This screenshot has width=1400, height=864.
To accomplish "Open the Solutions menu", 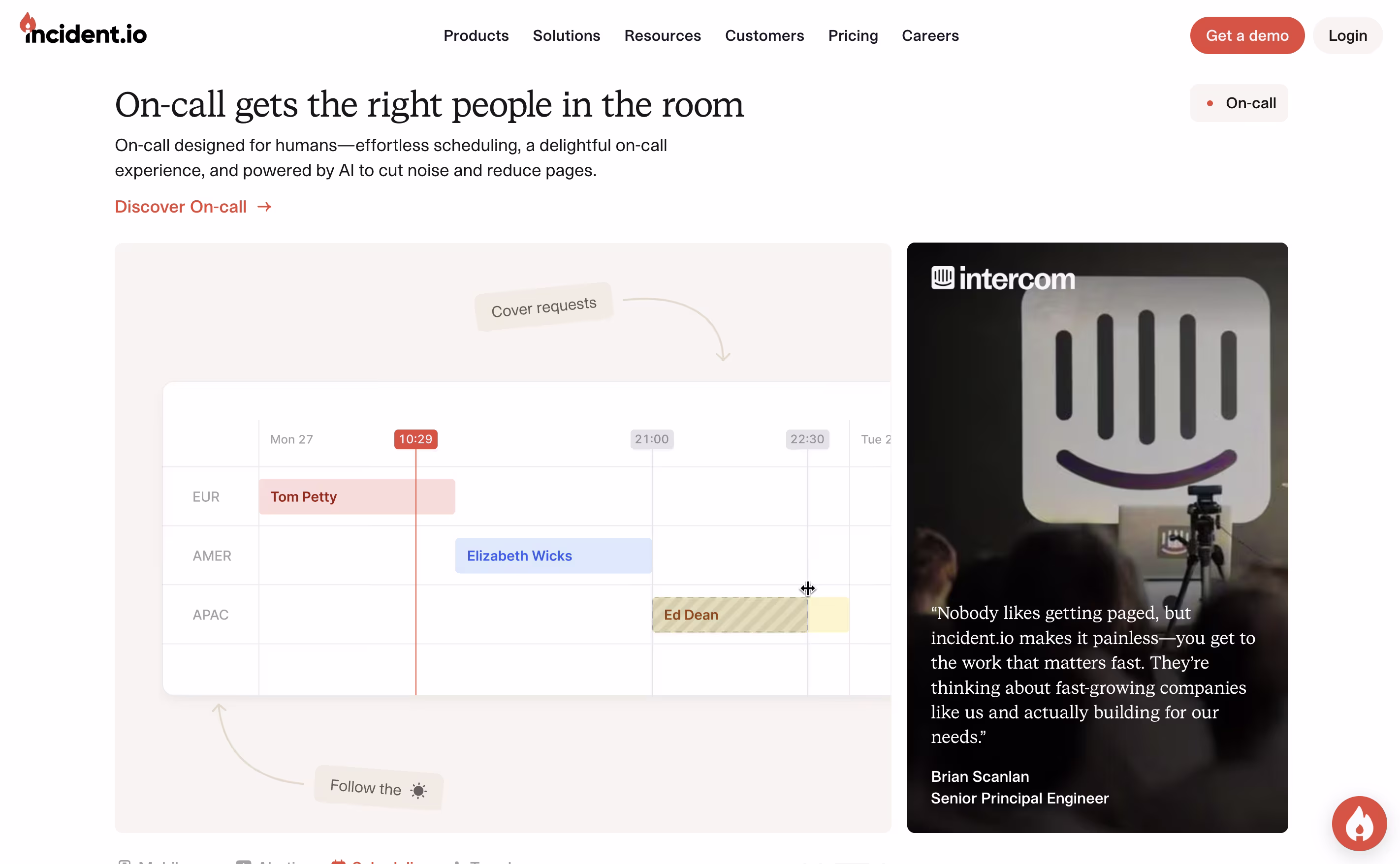I will 566,35.
